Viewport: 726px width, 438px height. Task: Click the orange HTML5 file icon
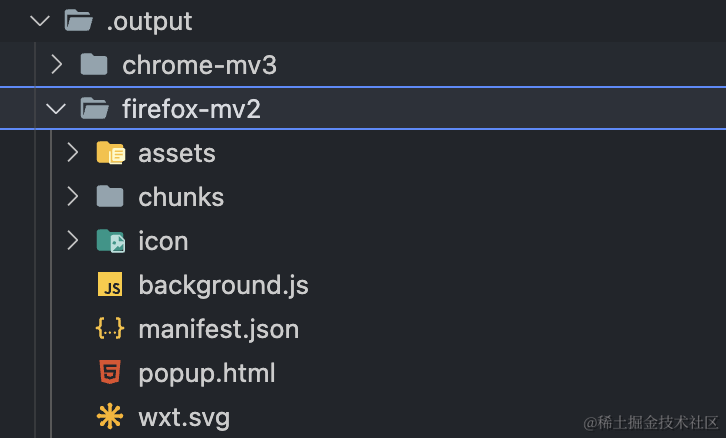[x=110, y=373]
